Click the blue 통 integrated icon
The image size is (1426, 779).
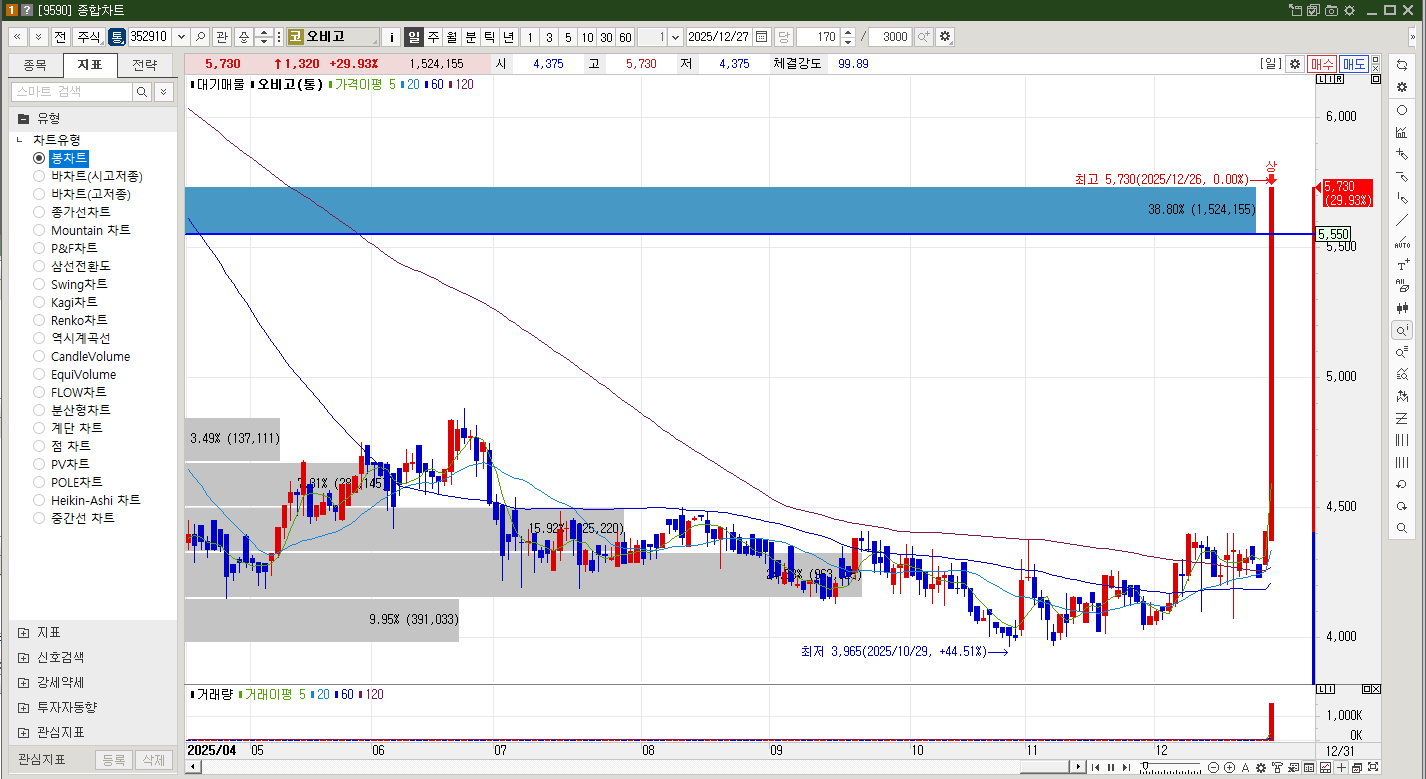[117, 37]
